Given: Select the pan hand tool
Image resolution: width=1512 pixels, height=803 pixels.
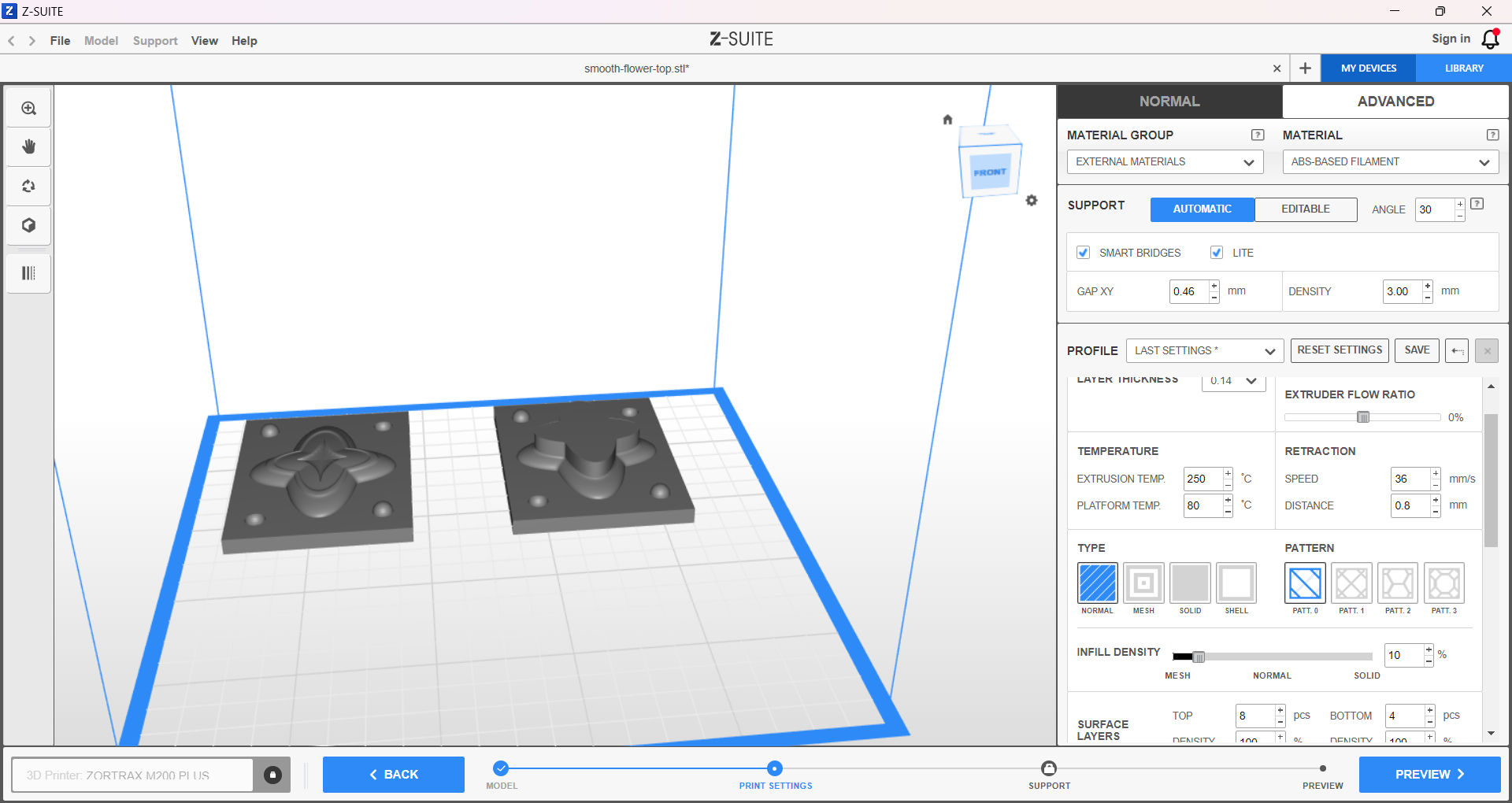Looking at the screenshot, I should pyautogui.click(x=29, y=147).
